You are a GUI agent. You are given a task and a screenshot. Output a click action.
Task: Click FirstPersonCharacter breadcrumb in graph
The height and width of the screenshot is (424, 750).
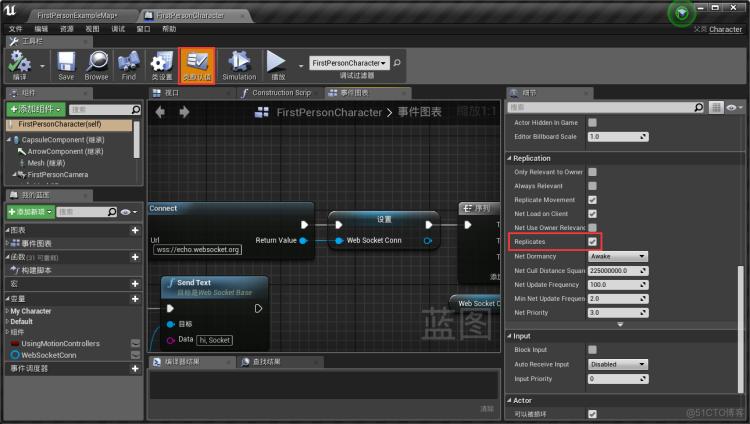pos(329,112)
